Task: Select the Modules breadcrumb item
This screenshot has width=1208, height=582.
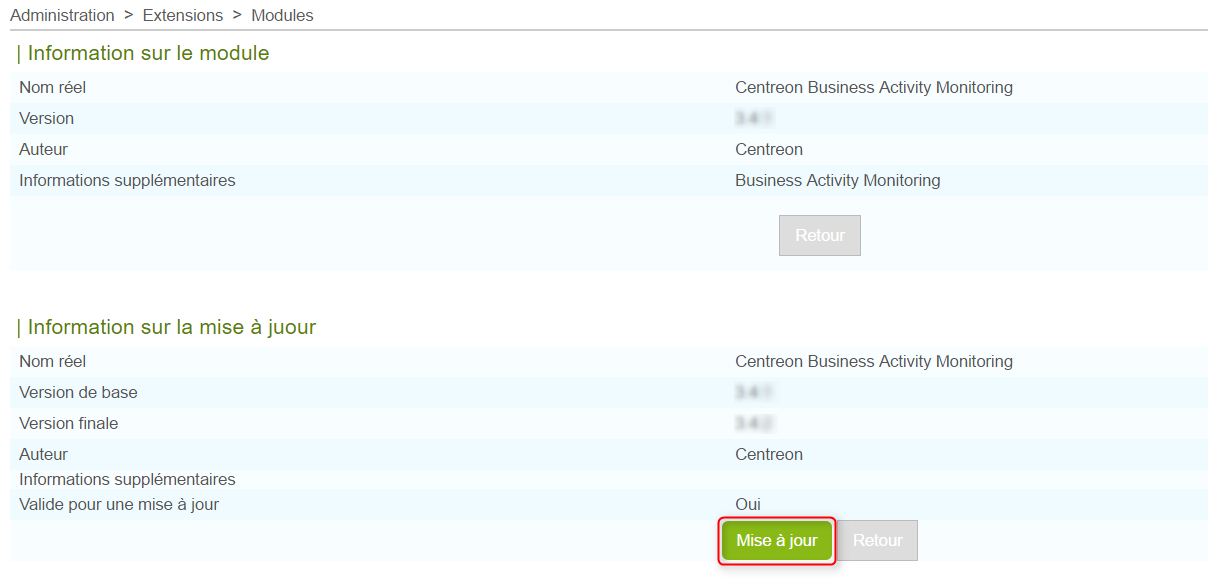Action: point(282,15)
